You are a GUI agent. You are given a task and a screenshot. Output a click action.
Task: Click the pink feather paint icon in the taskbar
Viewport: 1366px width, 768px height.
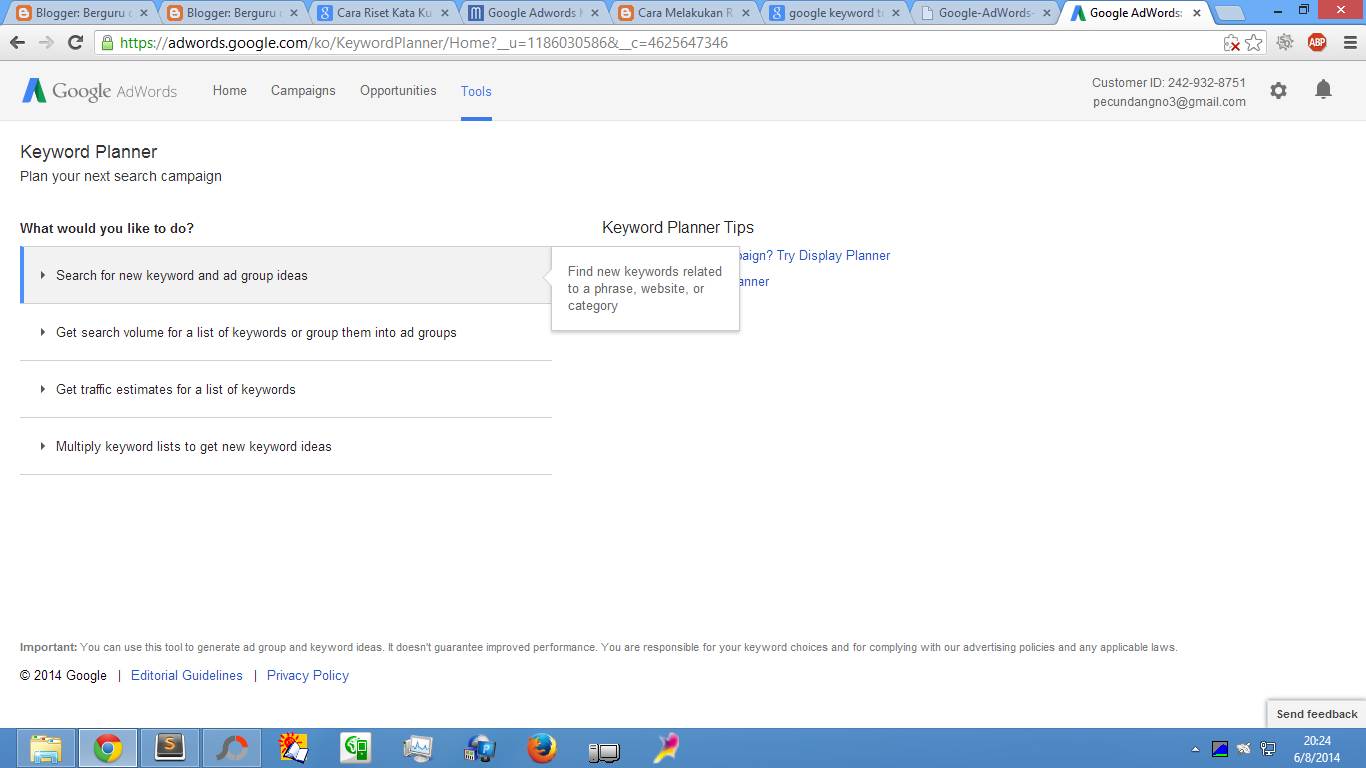click(666, 748)
